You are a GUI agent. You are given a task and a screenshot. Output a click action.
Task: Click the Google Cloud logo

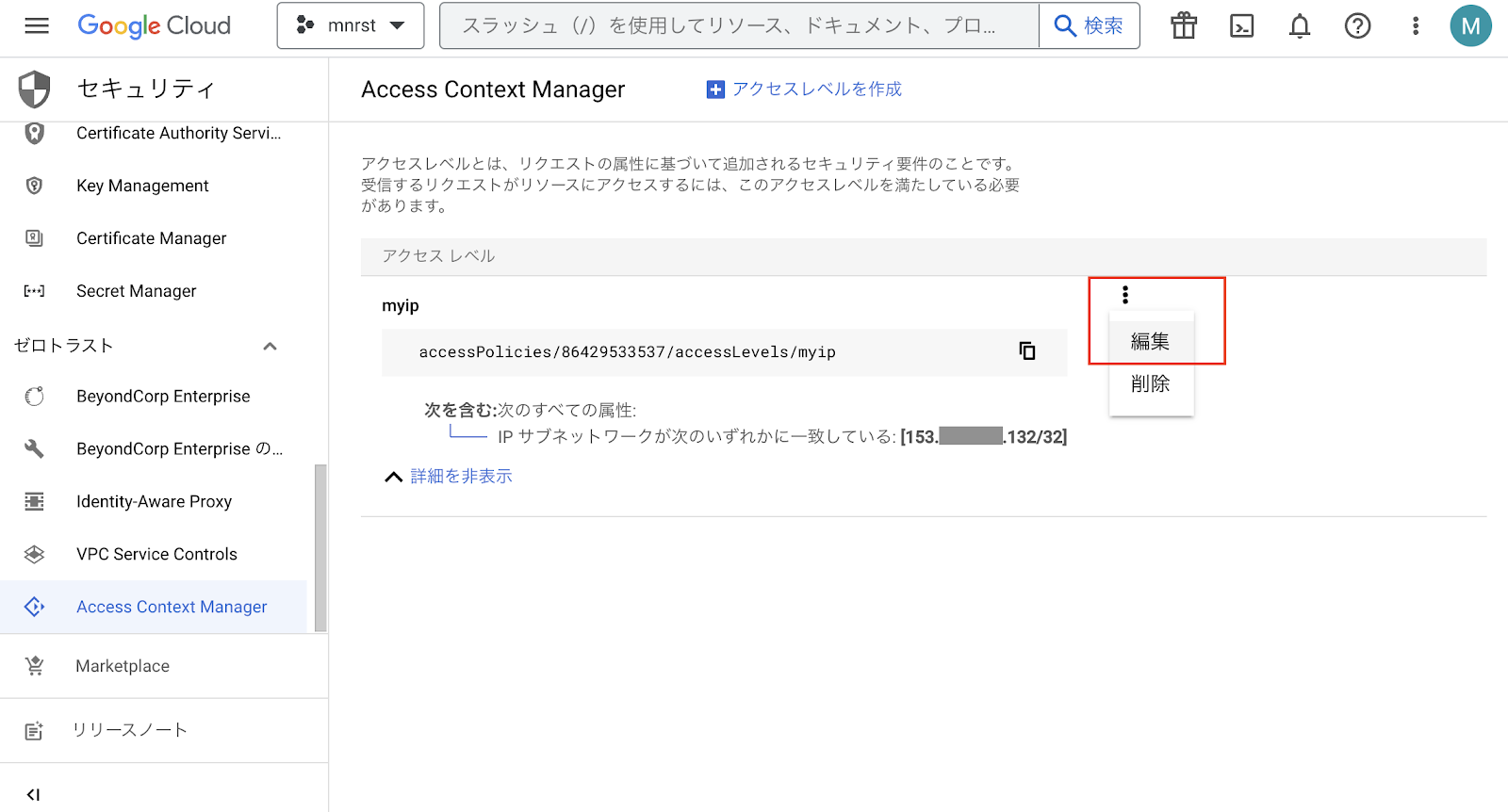point(154,25)
